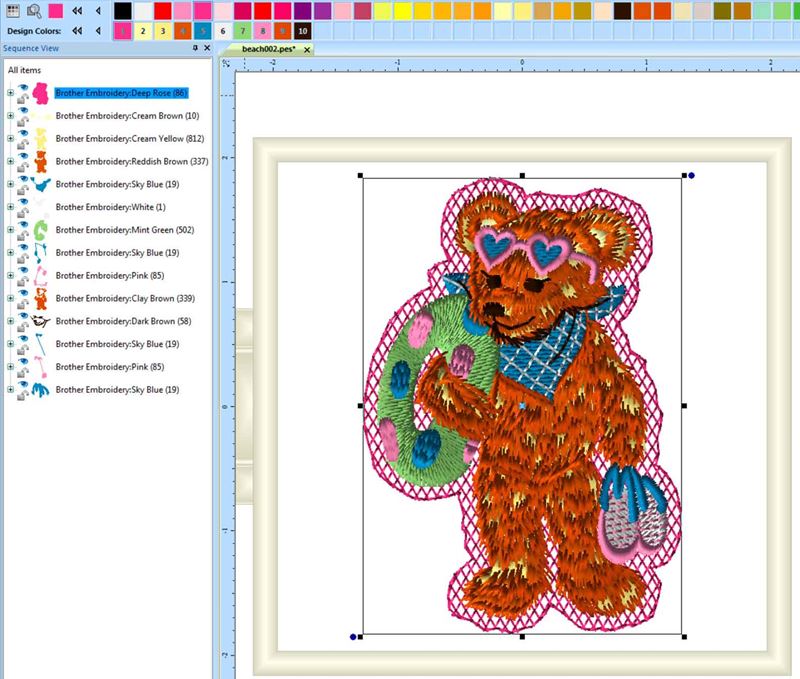Click the current pink color indicator box
The width and height of the screenshot is (800, 679).
56,10
